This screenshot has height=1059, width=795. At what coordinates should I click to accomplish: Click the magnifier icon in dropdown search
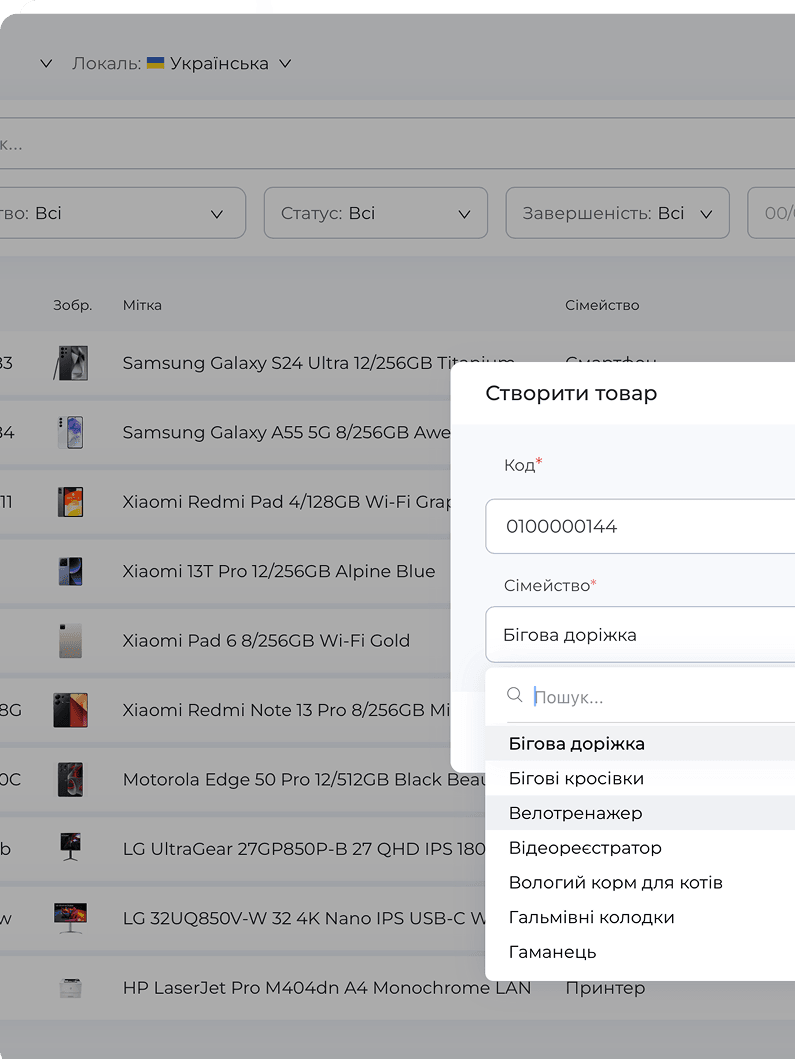click(x=515, y=695)
